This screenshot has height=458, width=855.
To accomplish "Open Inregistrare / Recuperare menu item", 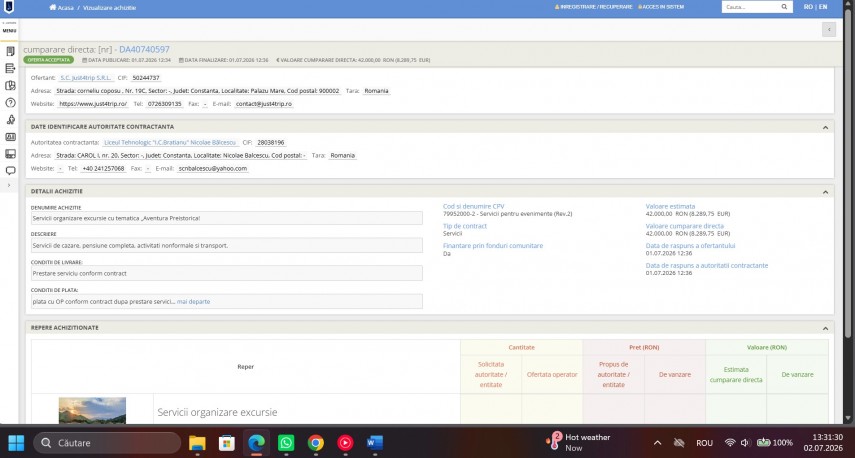I will (593, 7).
